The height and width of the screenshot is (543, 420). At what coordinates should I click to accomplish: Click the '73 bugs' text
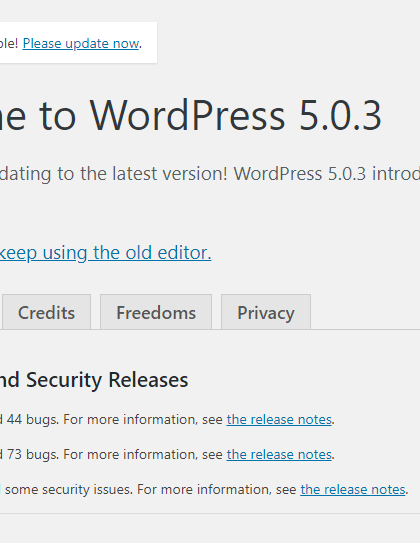tap(33, 455)
